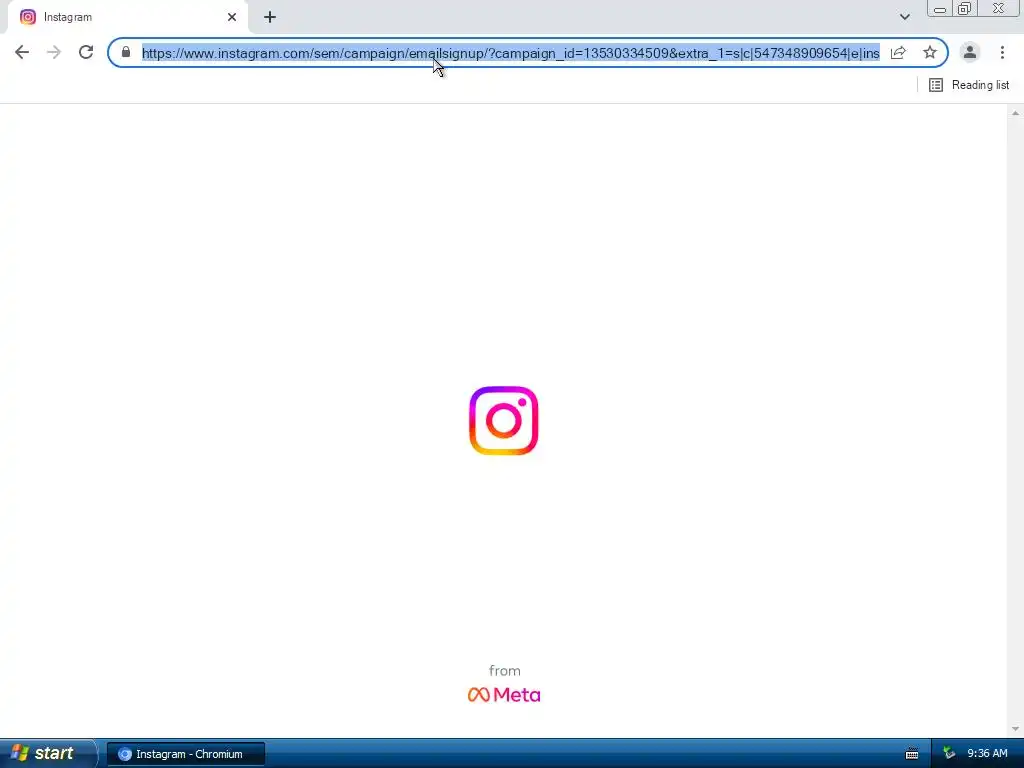The width and height of the screenshot is (1024, 768).
Task: Restore down the Chromium window
Action: click(964, 8)
